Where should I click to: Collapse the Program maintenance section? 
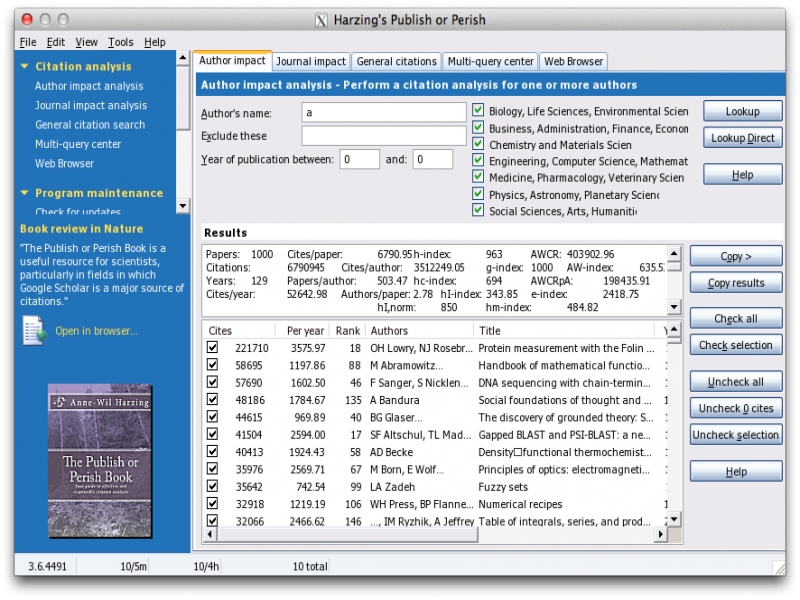[24, 193]
